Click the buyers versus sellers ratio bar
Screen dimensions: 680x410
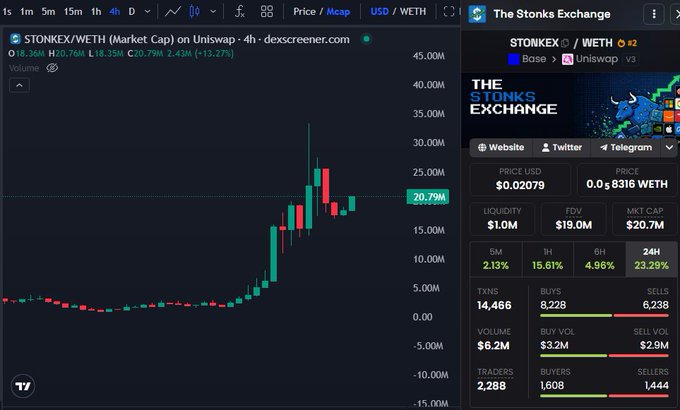(x=604, y=396)
